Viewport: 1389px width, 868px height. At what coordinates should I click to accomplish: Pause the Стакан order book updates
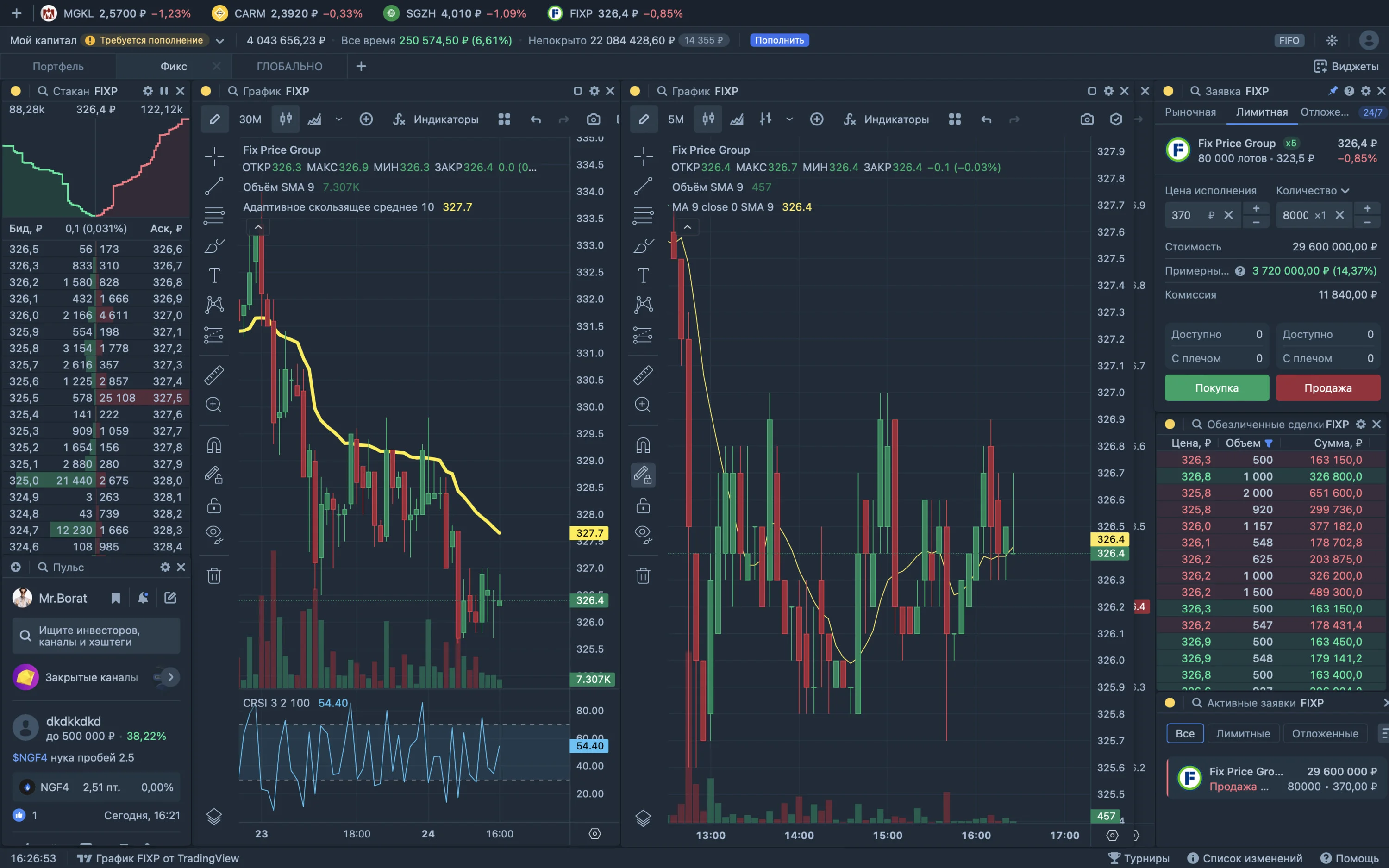164,91
